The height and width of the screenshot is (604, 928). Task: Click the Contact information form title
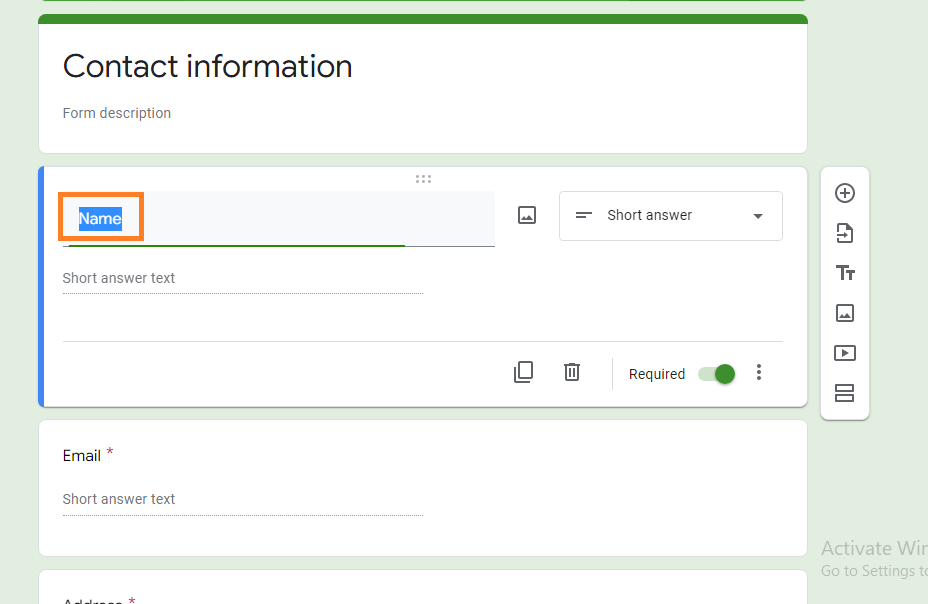tap(208, 66)
